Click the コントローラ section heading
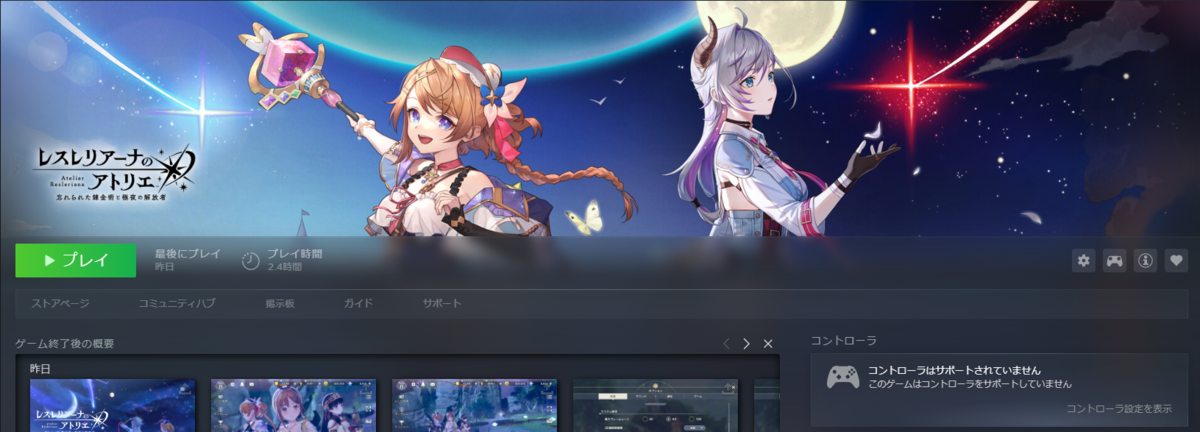Viewport: 1200px width, 432px height. click(843, 341)
